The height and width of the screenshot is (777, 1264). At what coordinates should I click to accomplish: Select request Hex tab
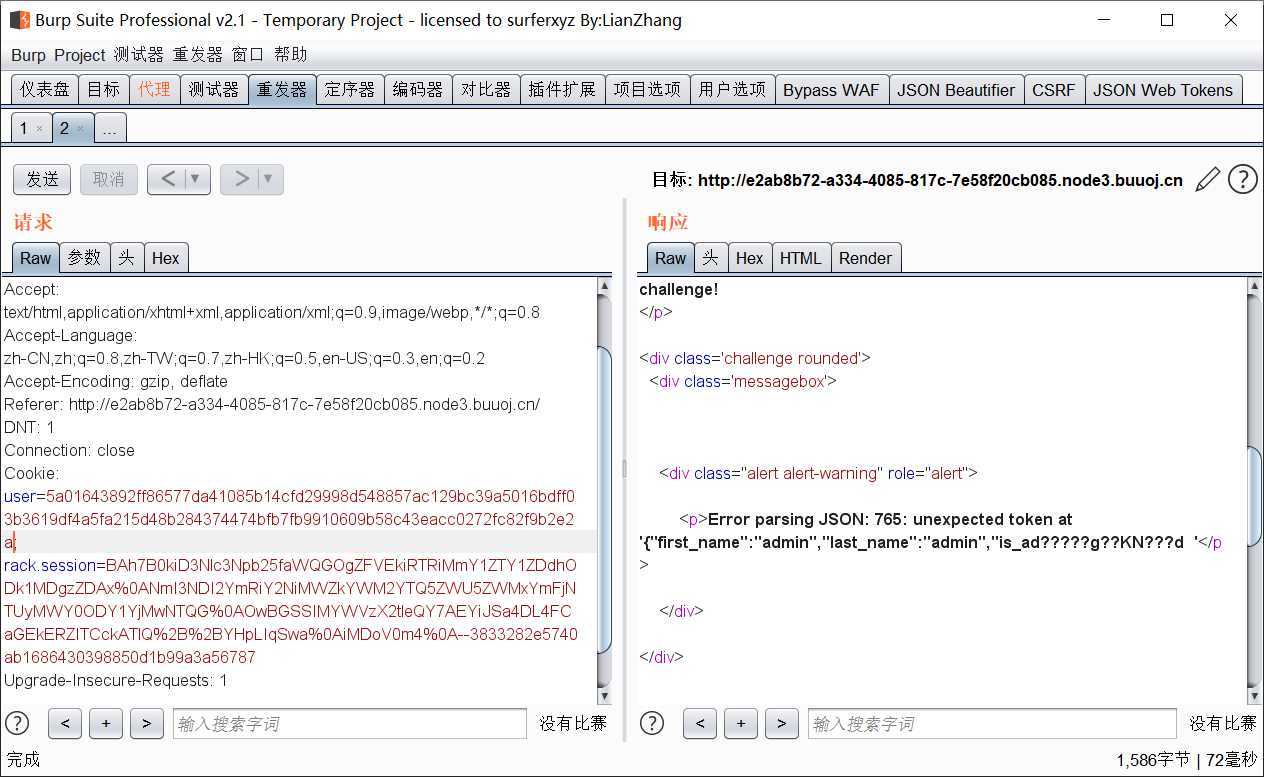tap(166, 258)
